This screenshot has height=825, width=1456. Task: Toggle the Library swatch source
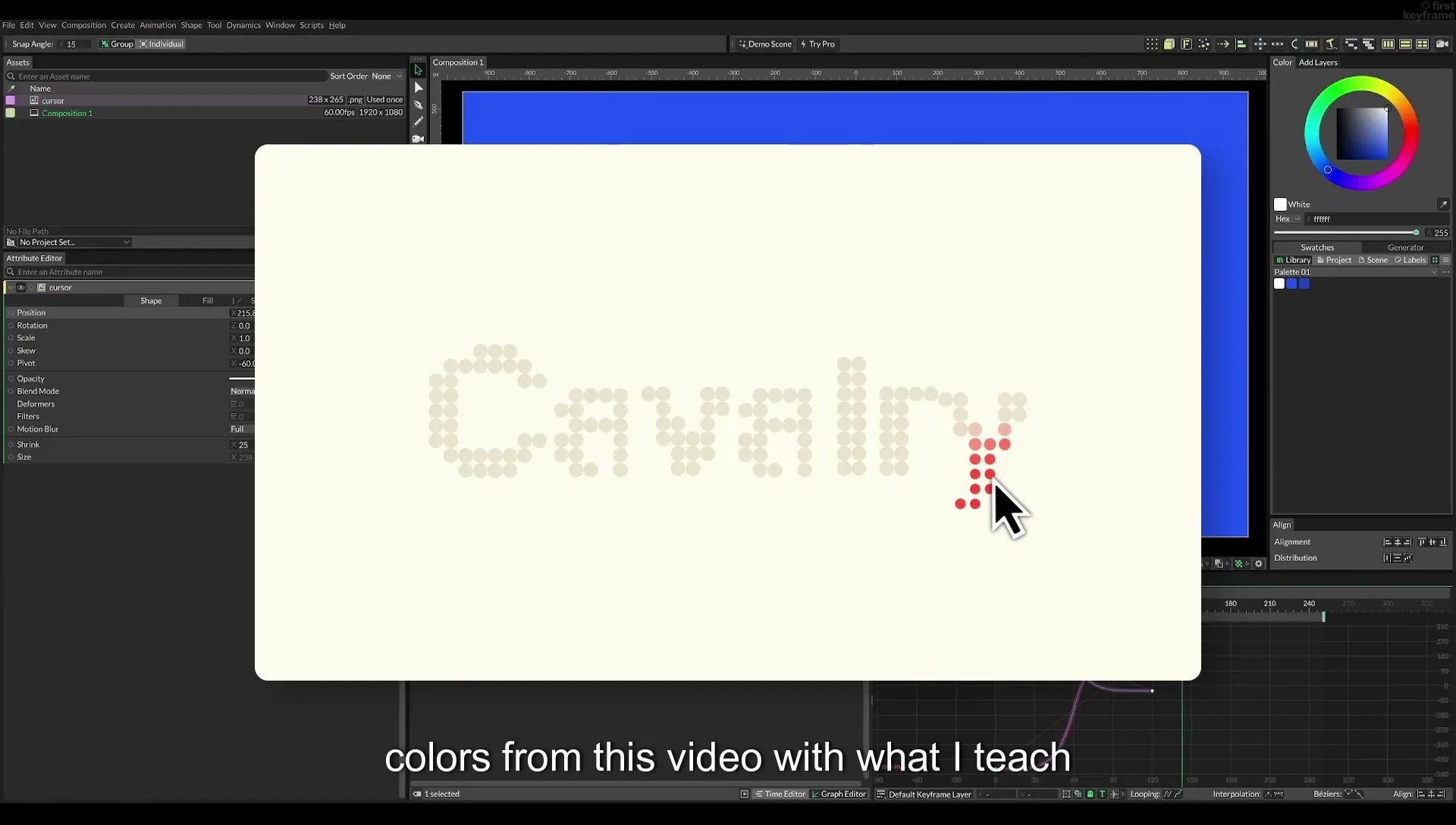[1293, 260]
